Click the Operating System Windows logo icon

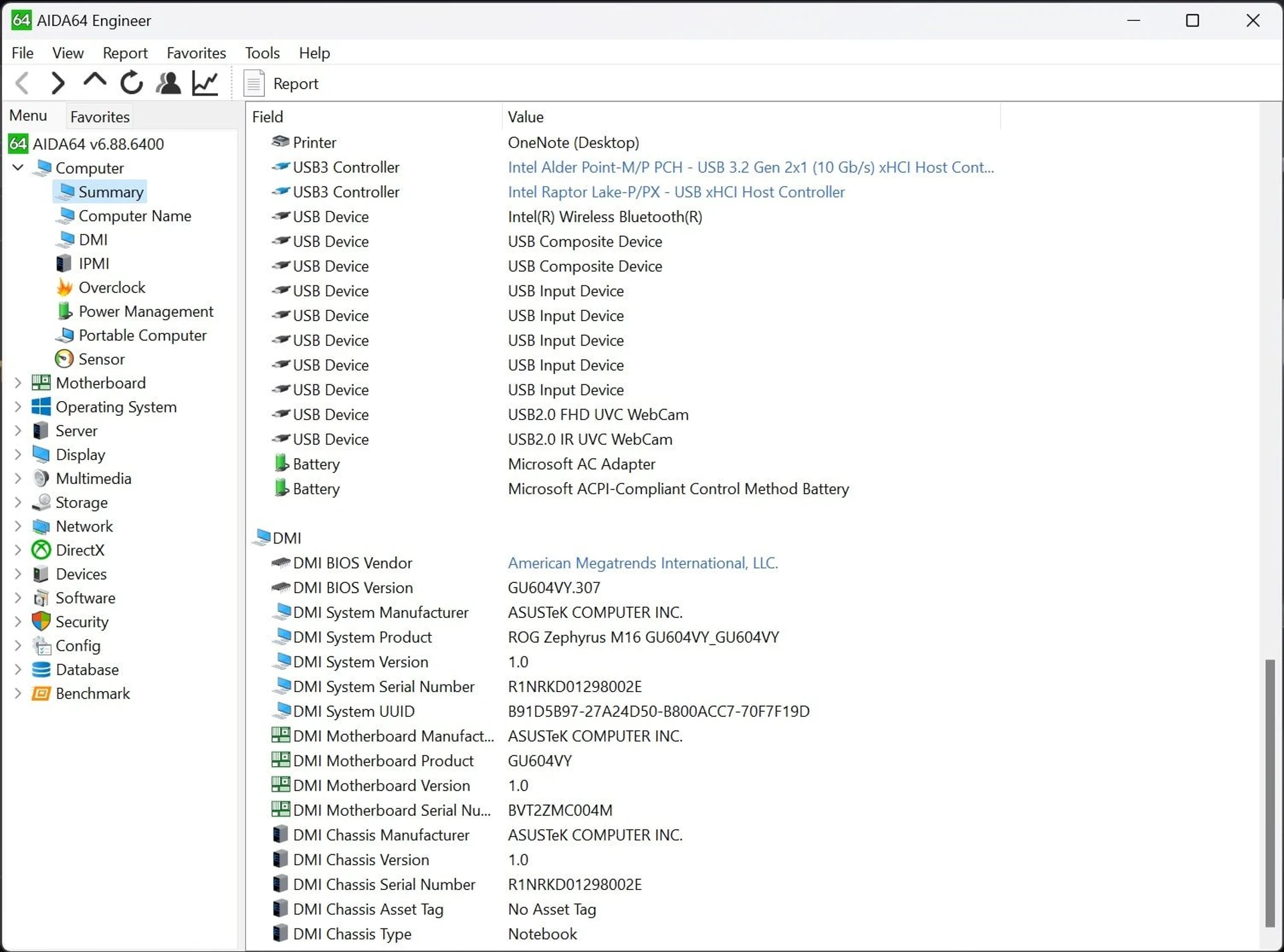pos(41,407)
